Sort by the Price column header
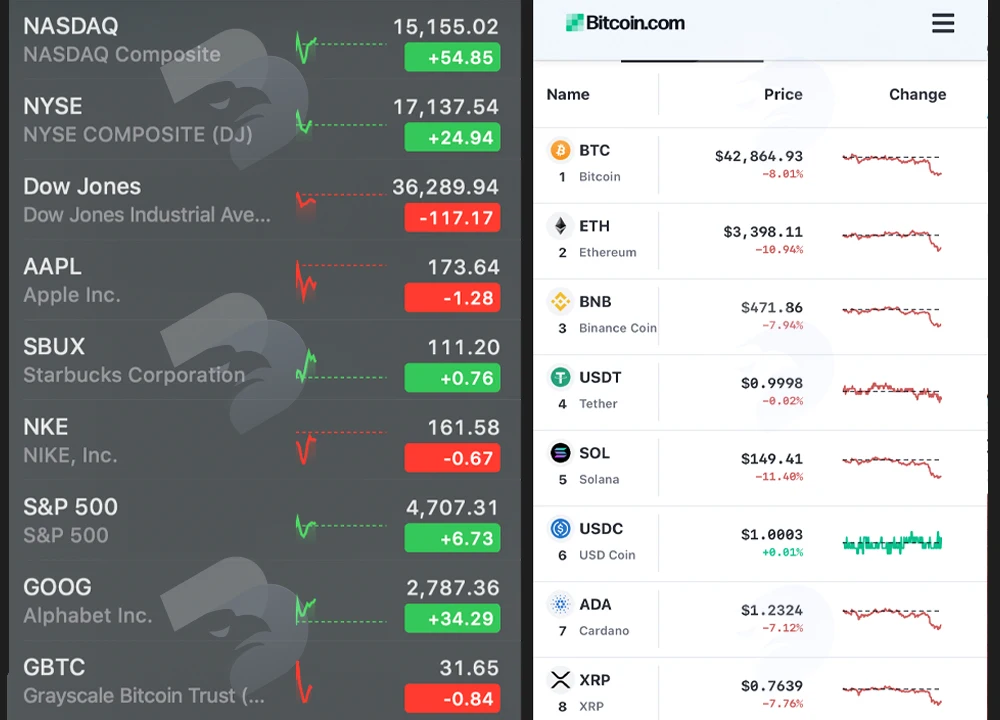 coord(783,94)
